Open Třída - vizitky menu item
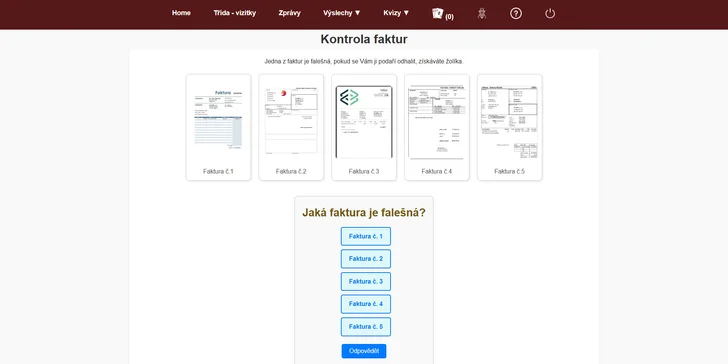Screen dimensions: 728x364 234,13
